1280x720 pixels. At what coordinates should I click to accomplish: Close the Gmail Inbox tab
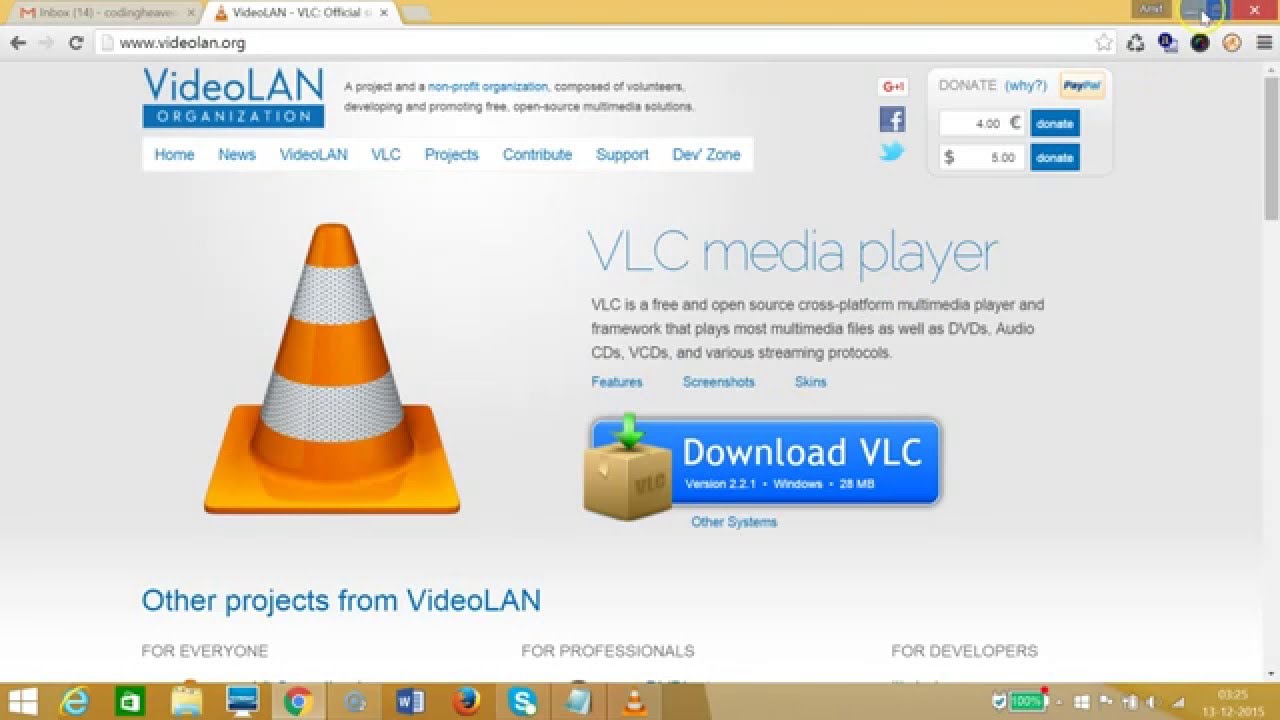click(191, 13)
